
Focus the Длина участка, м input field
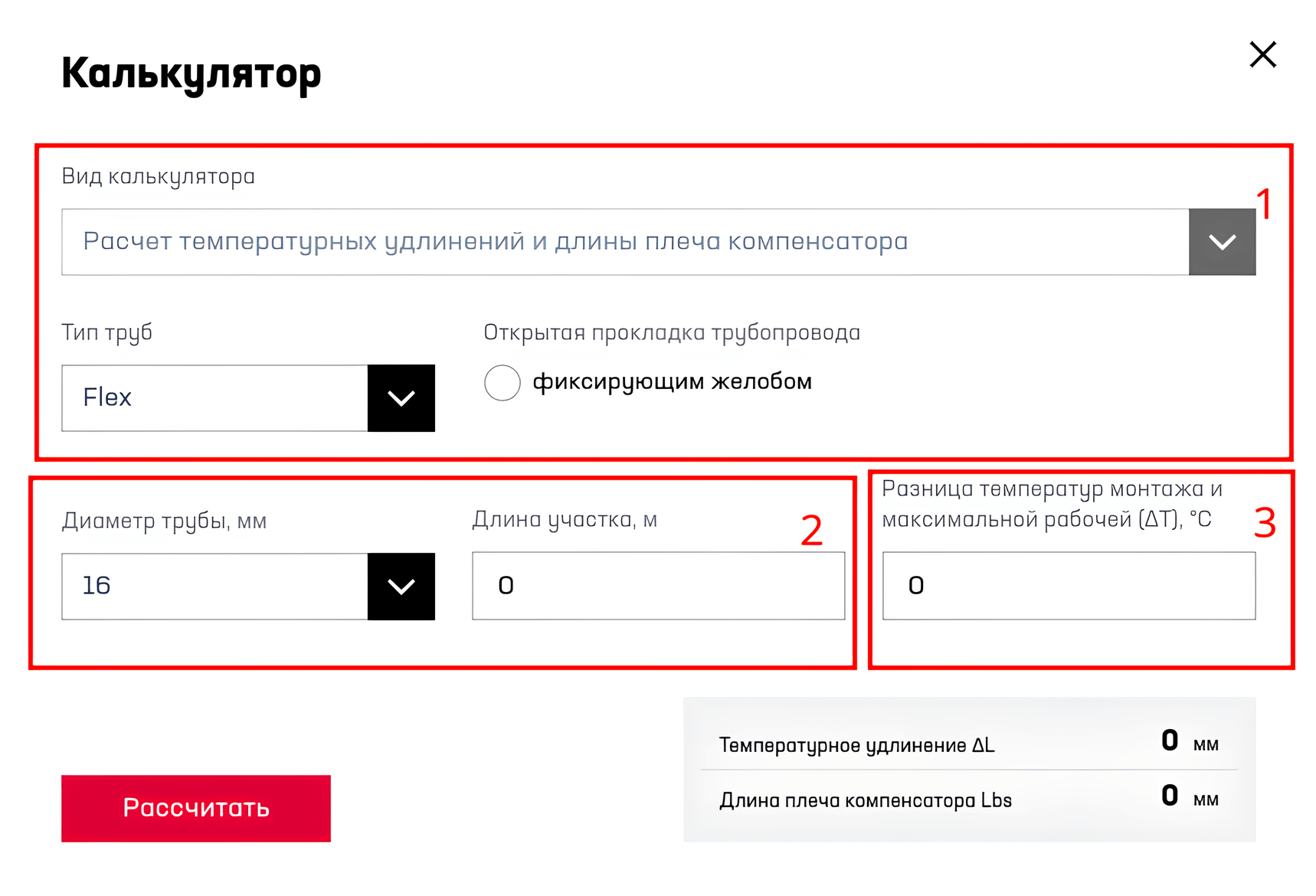point(658,586)
